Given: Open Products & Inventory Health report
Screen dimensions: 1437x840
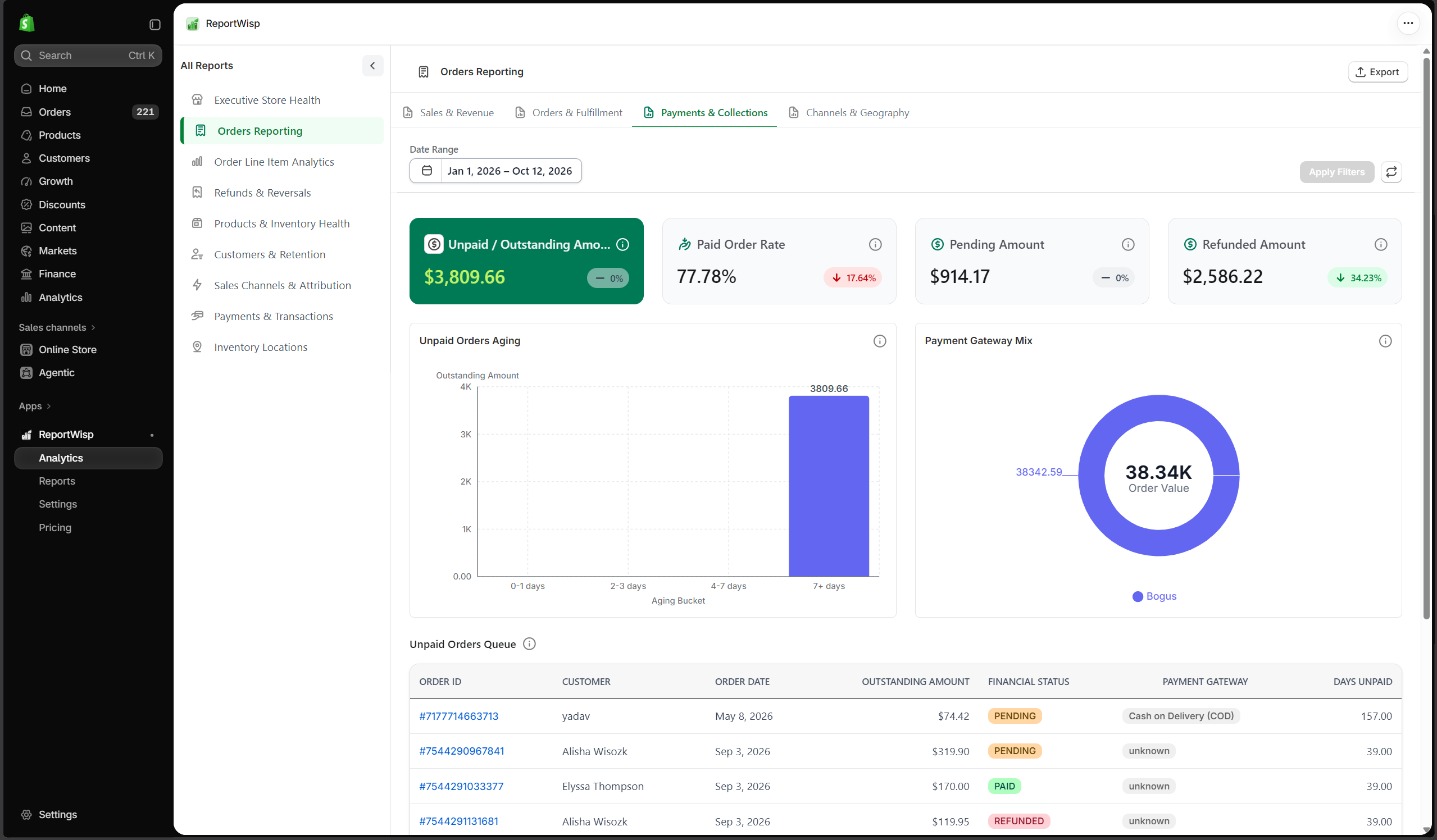Looking at the screenshot, I should point(282,224).
